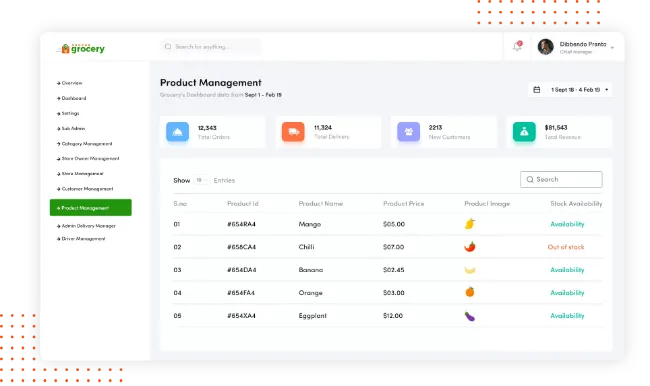Click Availability status for Eggplant
Image resolution: width=650 pixels, height=386 pixels.
(567, 316)
